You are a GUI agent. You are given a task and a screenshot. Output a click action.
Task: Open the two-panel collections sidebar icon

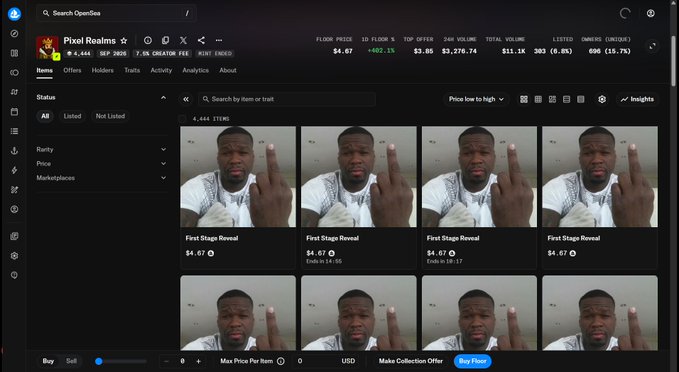(14, 53)
